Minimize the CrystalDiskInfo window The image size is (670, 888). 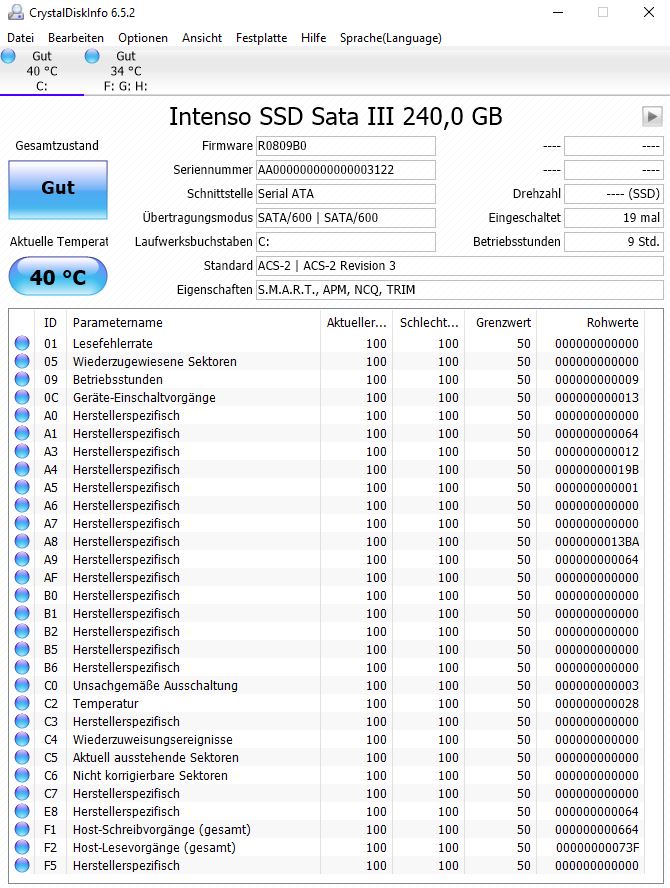click(558, 12)
